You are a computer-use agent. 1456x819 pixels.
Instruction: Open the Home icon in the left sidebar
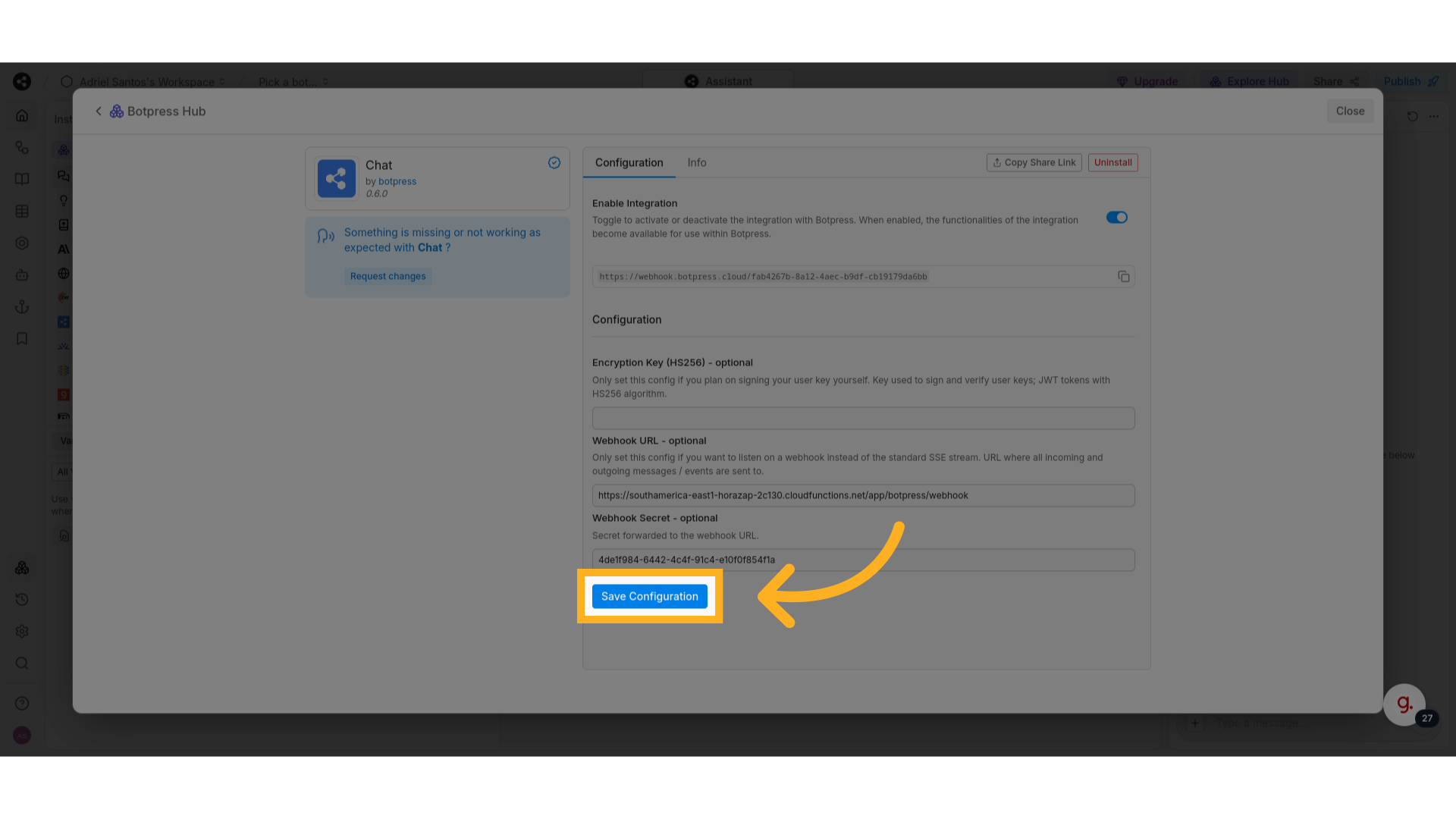click(22, 115)
